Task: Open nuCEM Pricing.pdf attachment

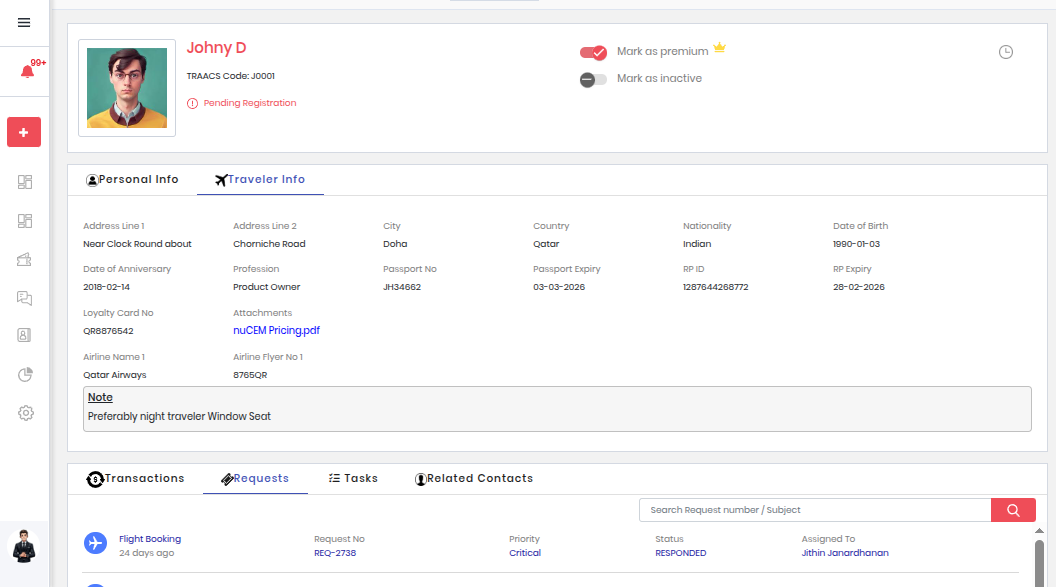Action: pyautogui.click(x=276, y=331)
